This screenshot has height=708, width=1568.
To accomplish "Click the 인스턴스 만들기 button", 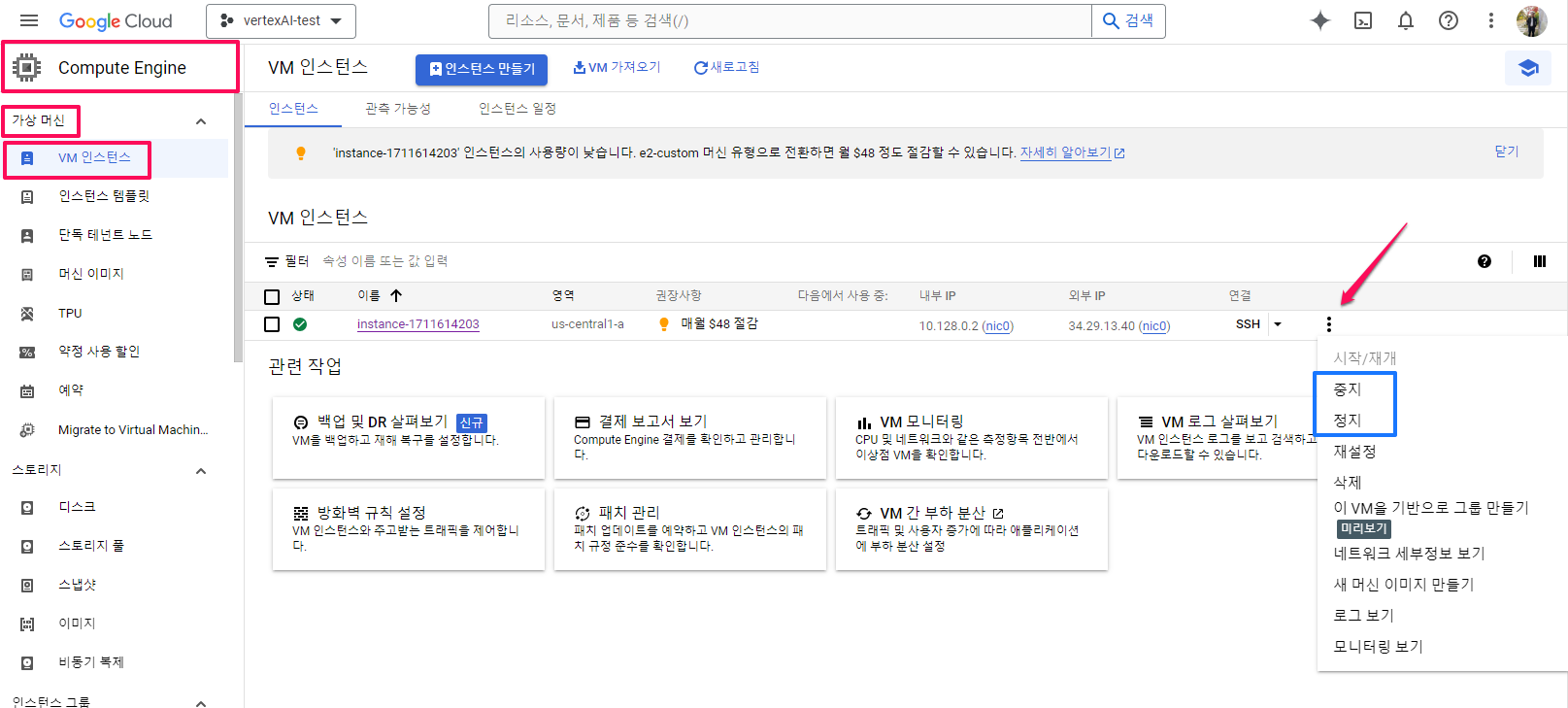I will 482,69.
